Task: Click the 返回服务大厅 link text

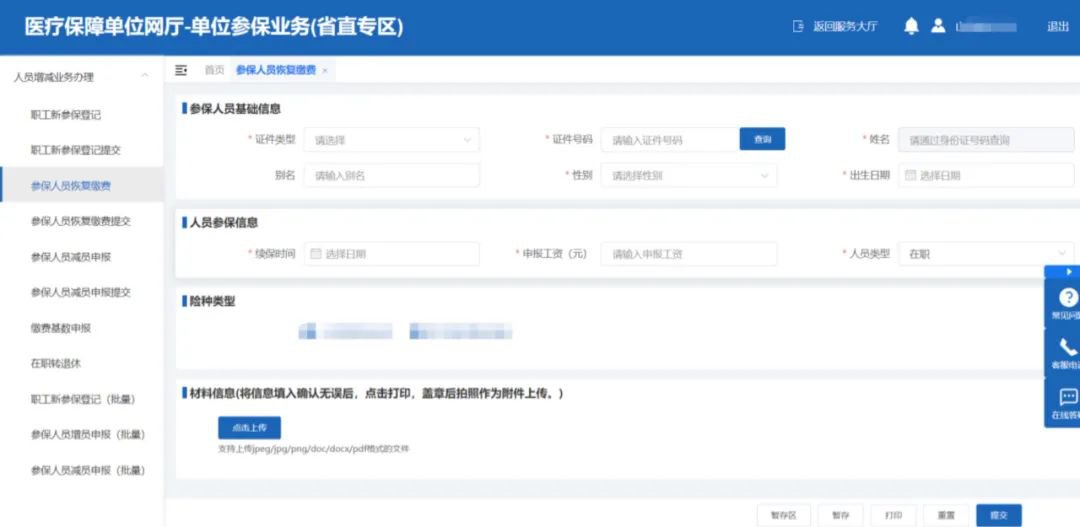Action: 845,27
